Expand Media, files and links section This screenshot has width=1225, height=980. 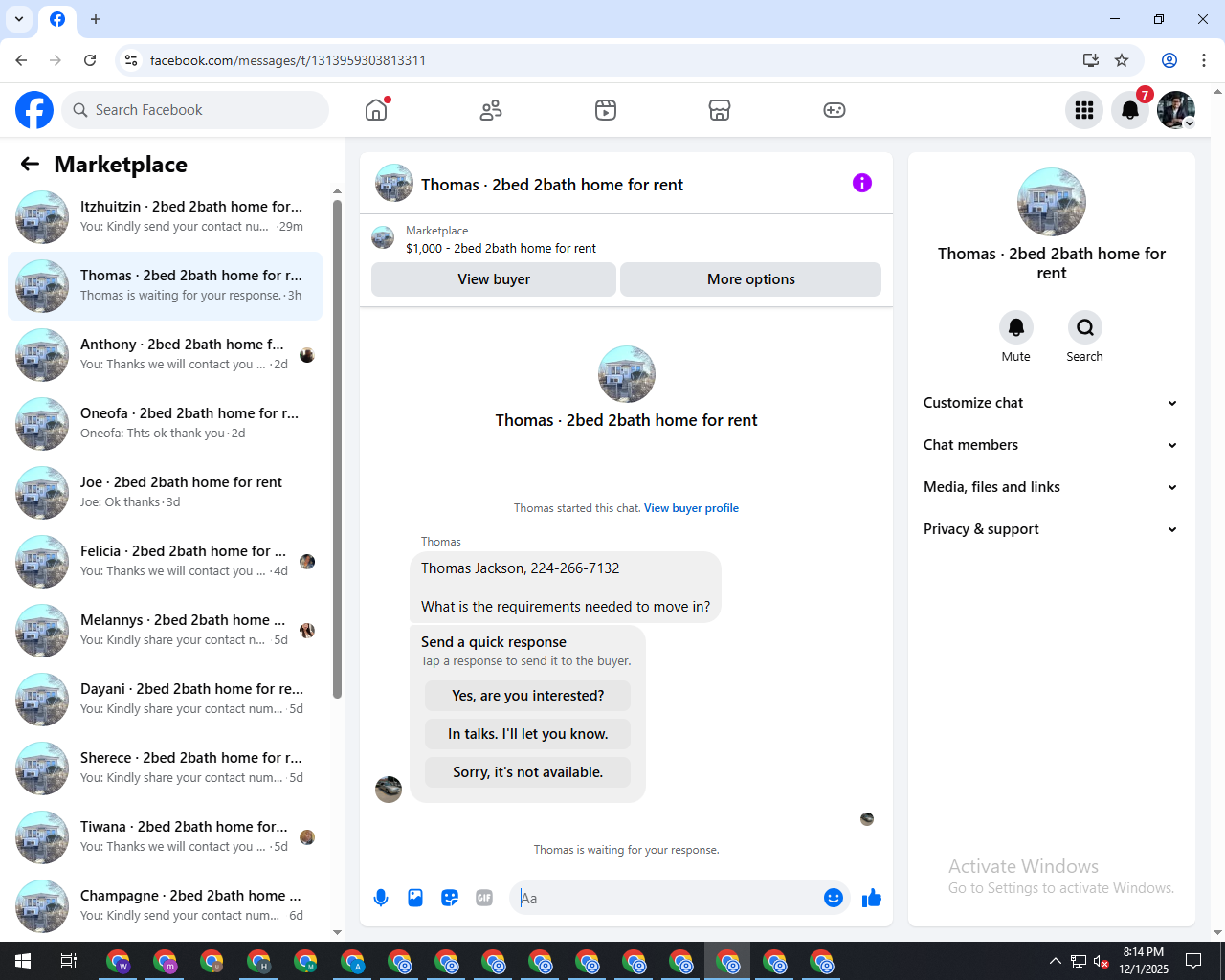[1051, 487]
